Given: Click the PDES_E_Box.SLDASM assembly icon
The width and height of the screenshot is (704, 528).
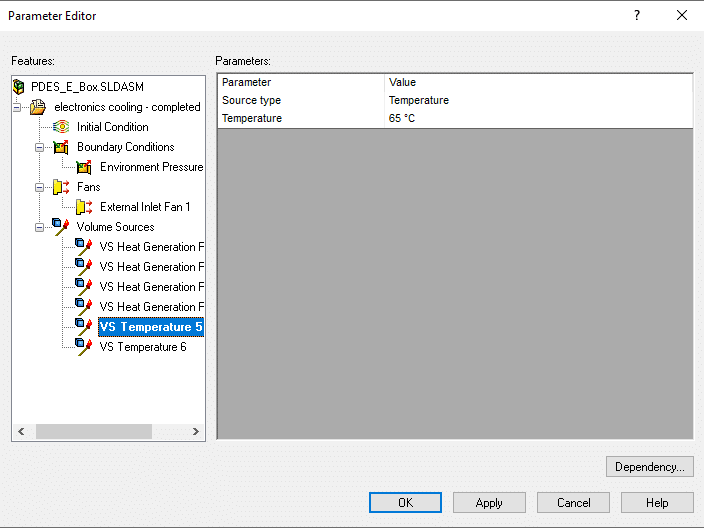Looking at the screenshot, I should (x=18, y=86).
